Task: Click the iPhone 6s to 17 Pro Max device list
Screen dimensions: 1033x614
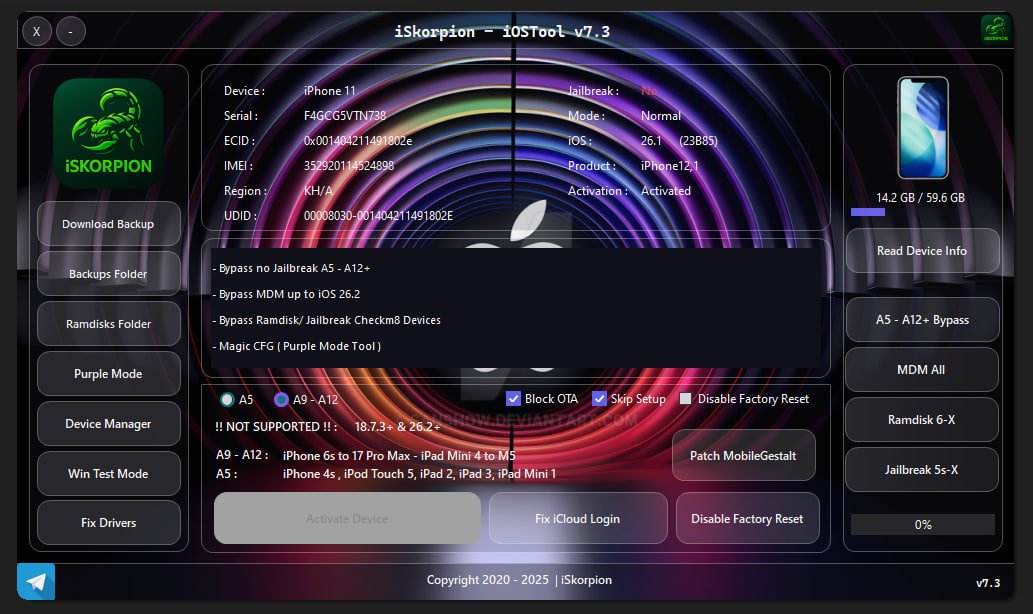Action: (399, 455)
